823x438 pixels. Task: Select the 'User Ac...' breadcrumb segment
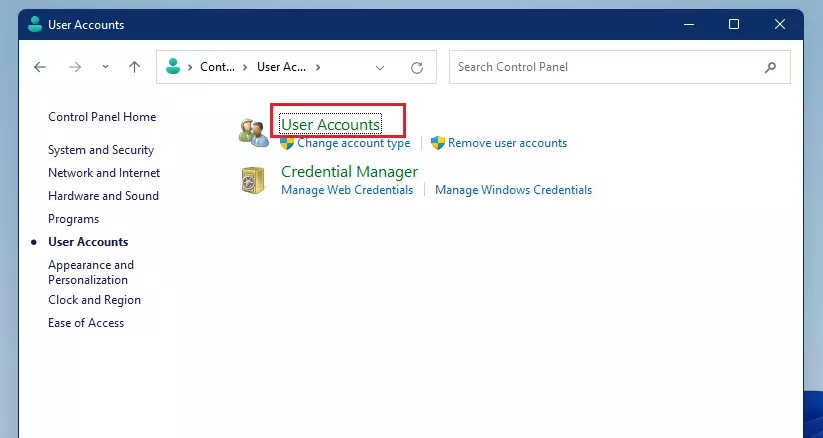click(281, 67)
